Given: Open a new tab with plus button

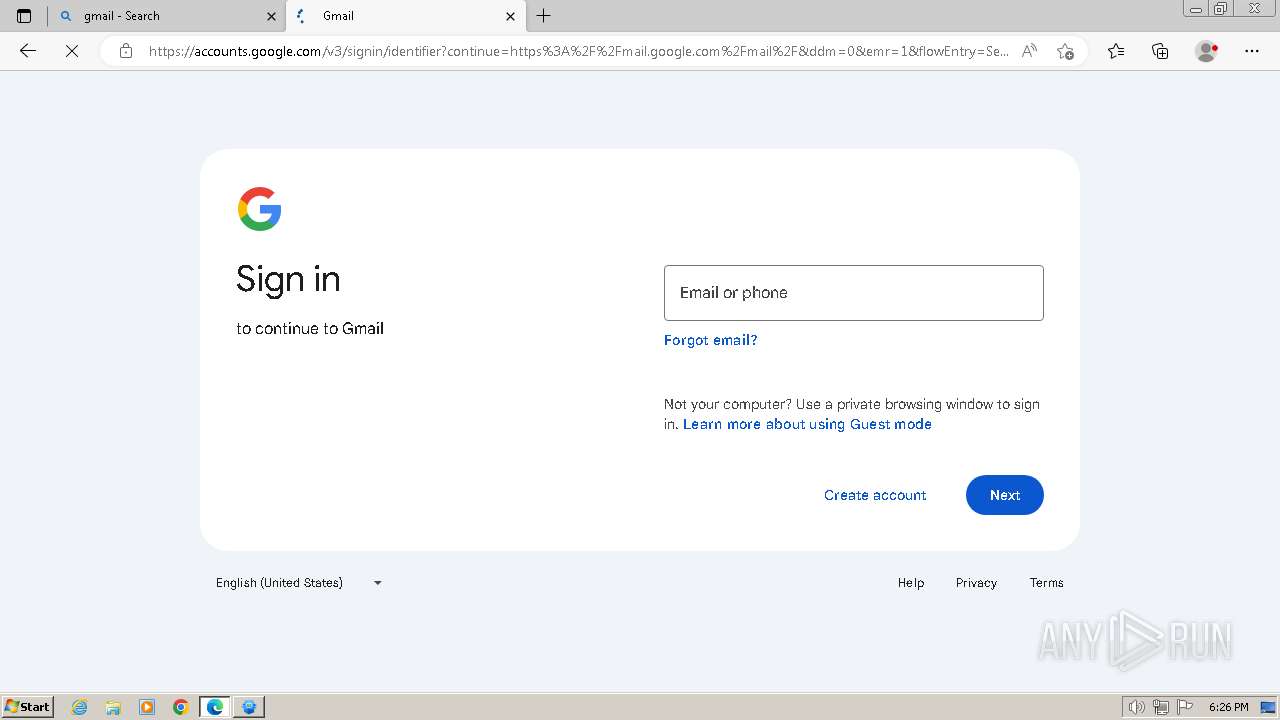Looking at the screenshot, I should click(x=543, y=16).
